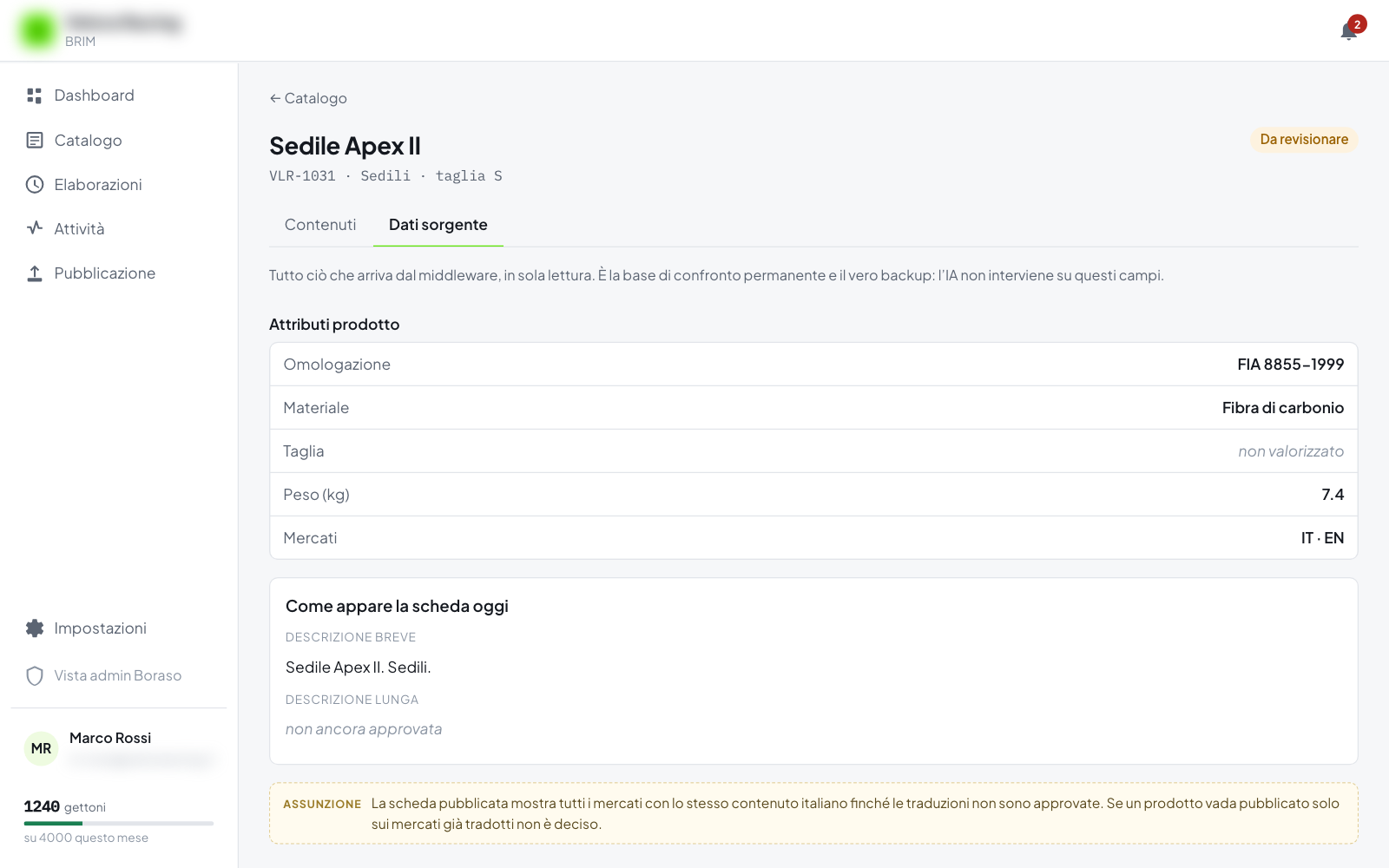Open Vista admin Boraso
Image resolution: width=1389 pixels, height=868 pixels.
pyautogui.click(x=119, y=675)
